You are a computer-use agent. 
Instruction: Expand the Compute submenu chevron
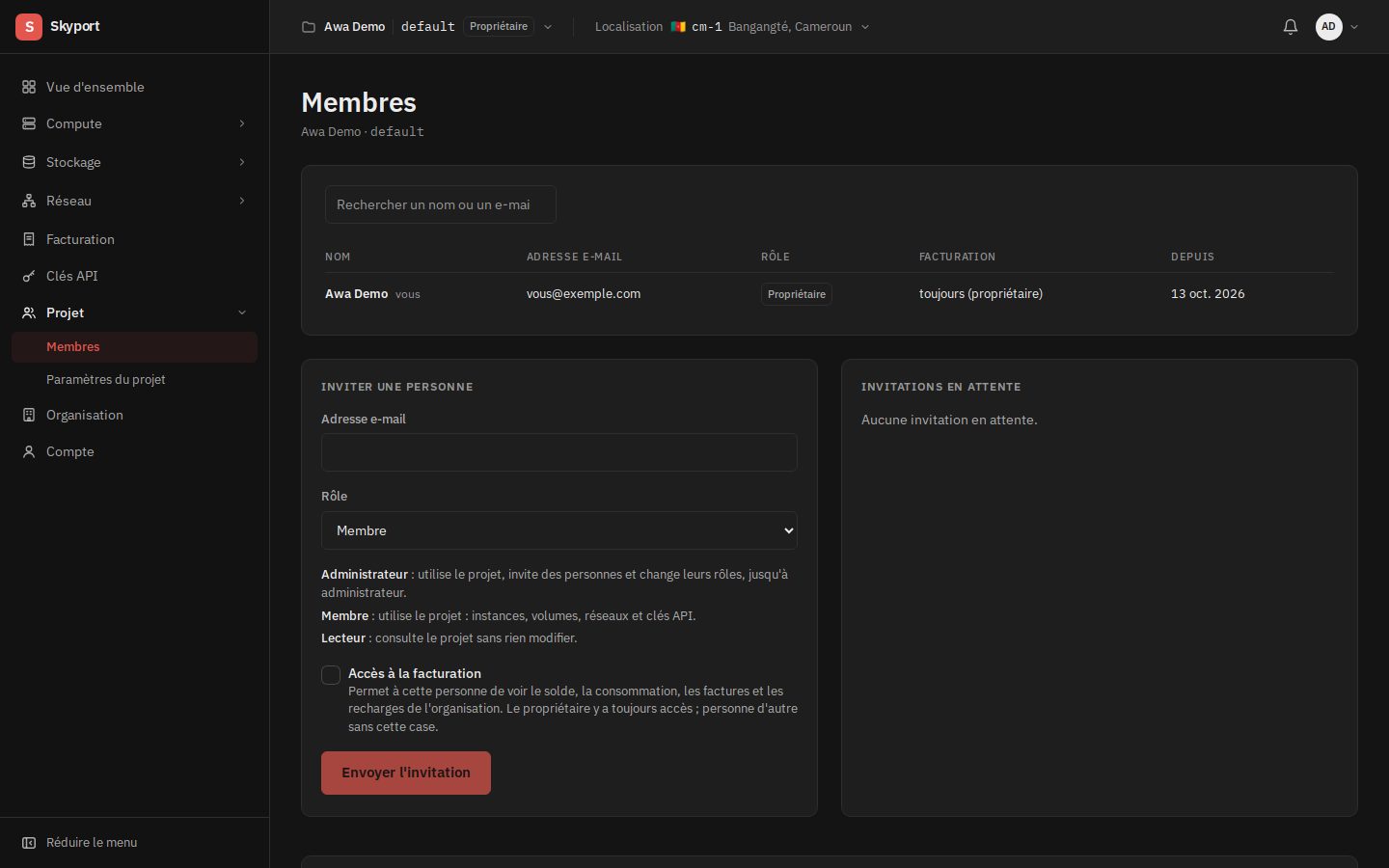pyautogui.click(x=242, y=123)
